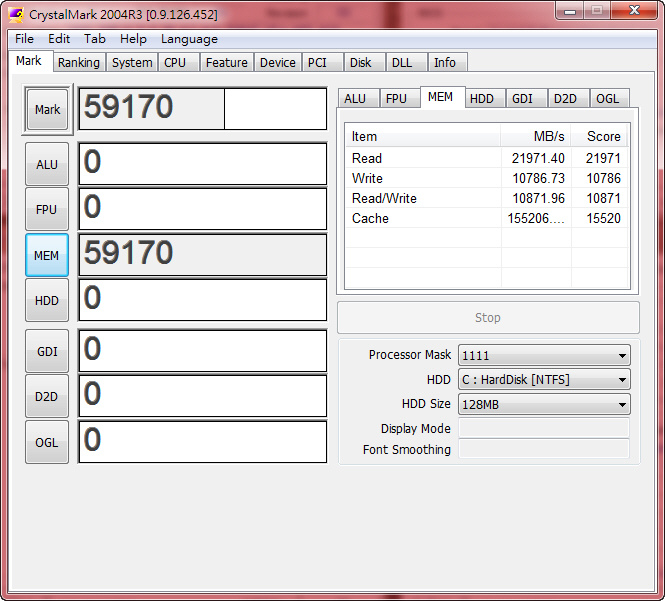Click the total Mark score 59170
The image size is (665, 601).
coord(203,109)
